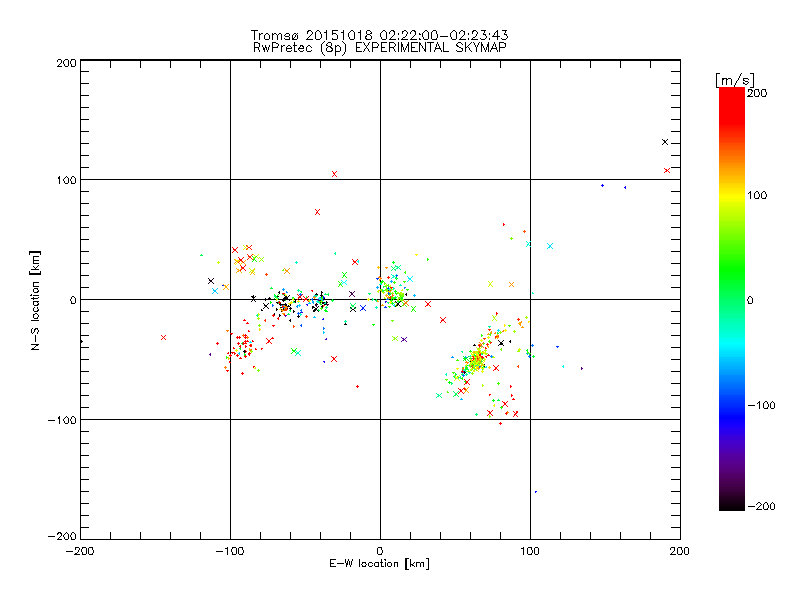Click the '100' tick label on N-S axis
Image resolution: width=800 pixels, height=600 pixels.
click(x=66, y=180)
